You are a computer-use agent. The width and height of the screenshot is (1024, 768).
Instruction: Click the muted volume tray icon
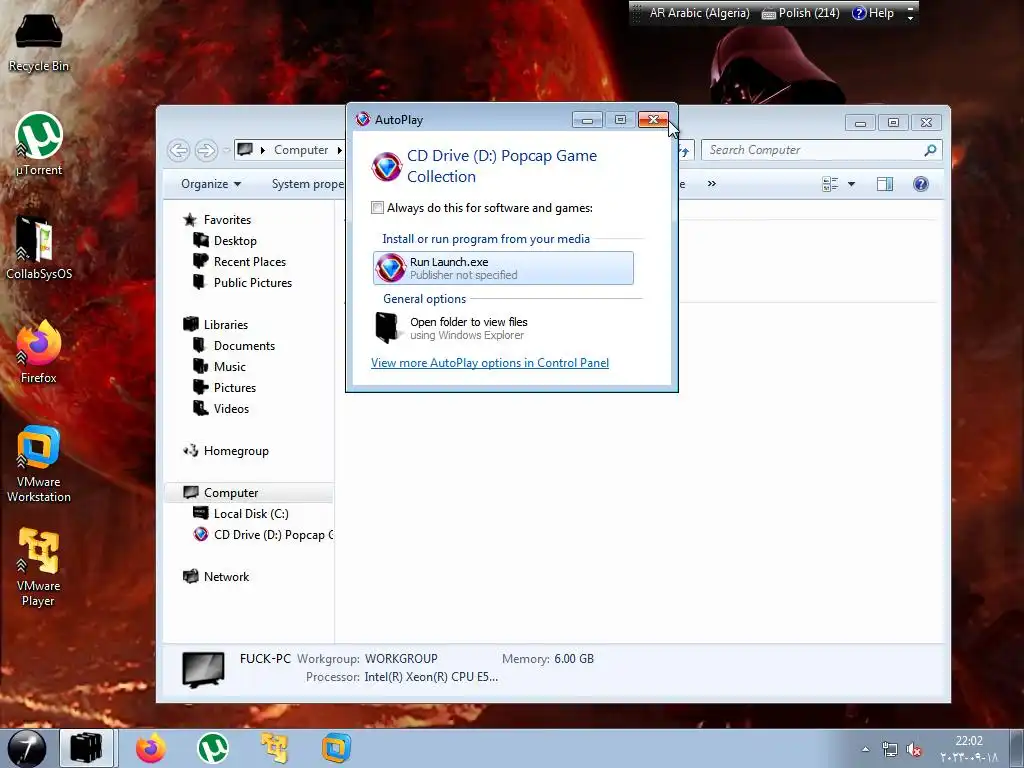click(x=914, y=750)
